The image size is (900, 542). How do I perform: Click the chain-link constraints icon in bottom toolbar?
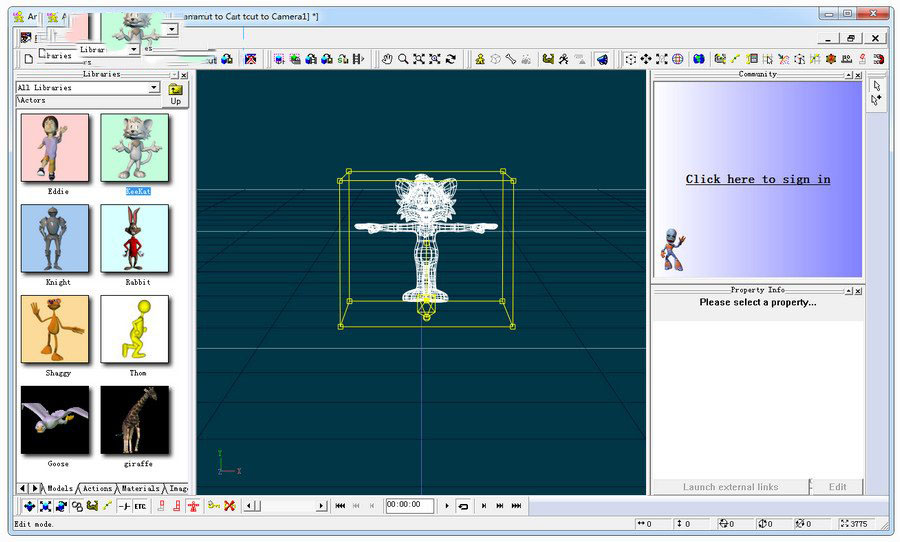coord(76,506)
